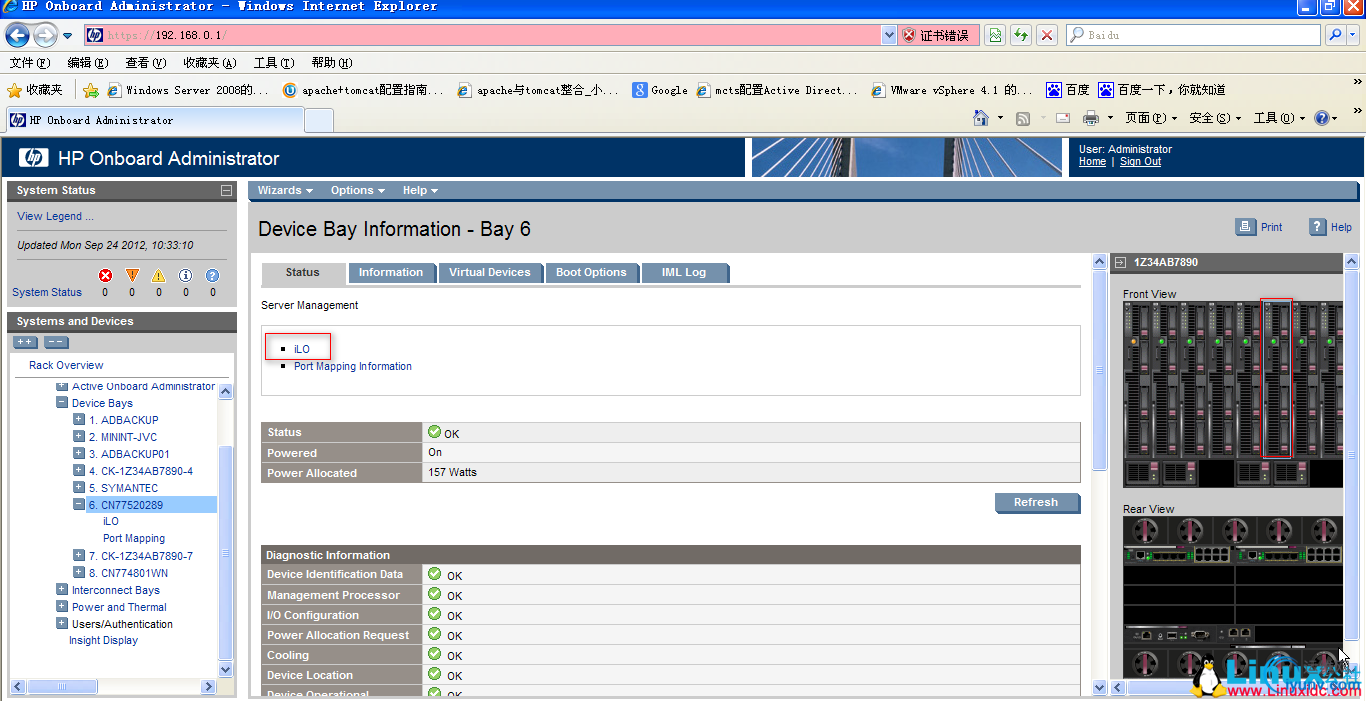Switch to the Information tab
The image size is (1366, 701).
click(x=391, y=272)
